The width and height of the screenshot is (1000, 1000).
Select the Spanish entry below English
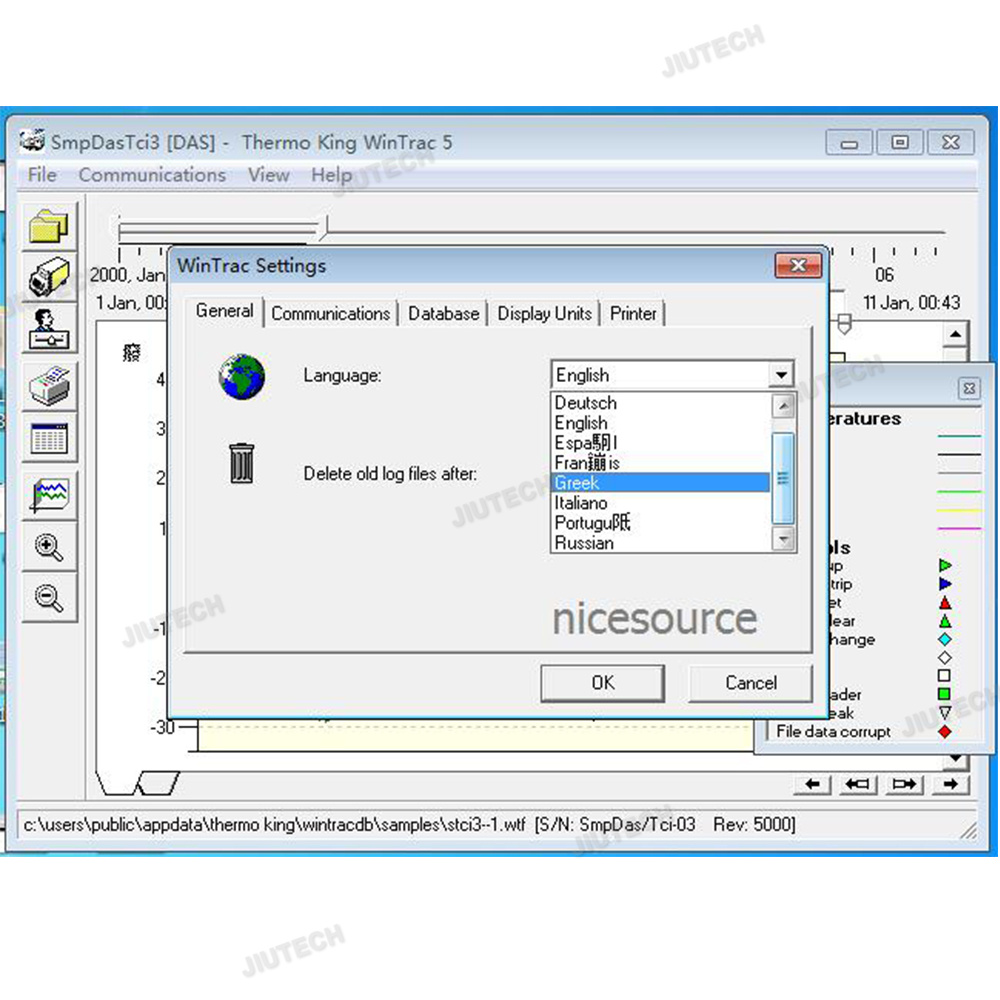[661, 443]
